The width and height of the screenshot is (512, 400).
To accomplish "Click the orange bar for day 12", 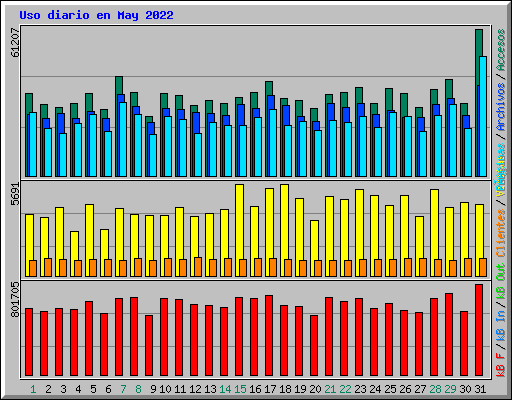I will point(198,267).
